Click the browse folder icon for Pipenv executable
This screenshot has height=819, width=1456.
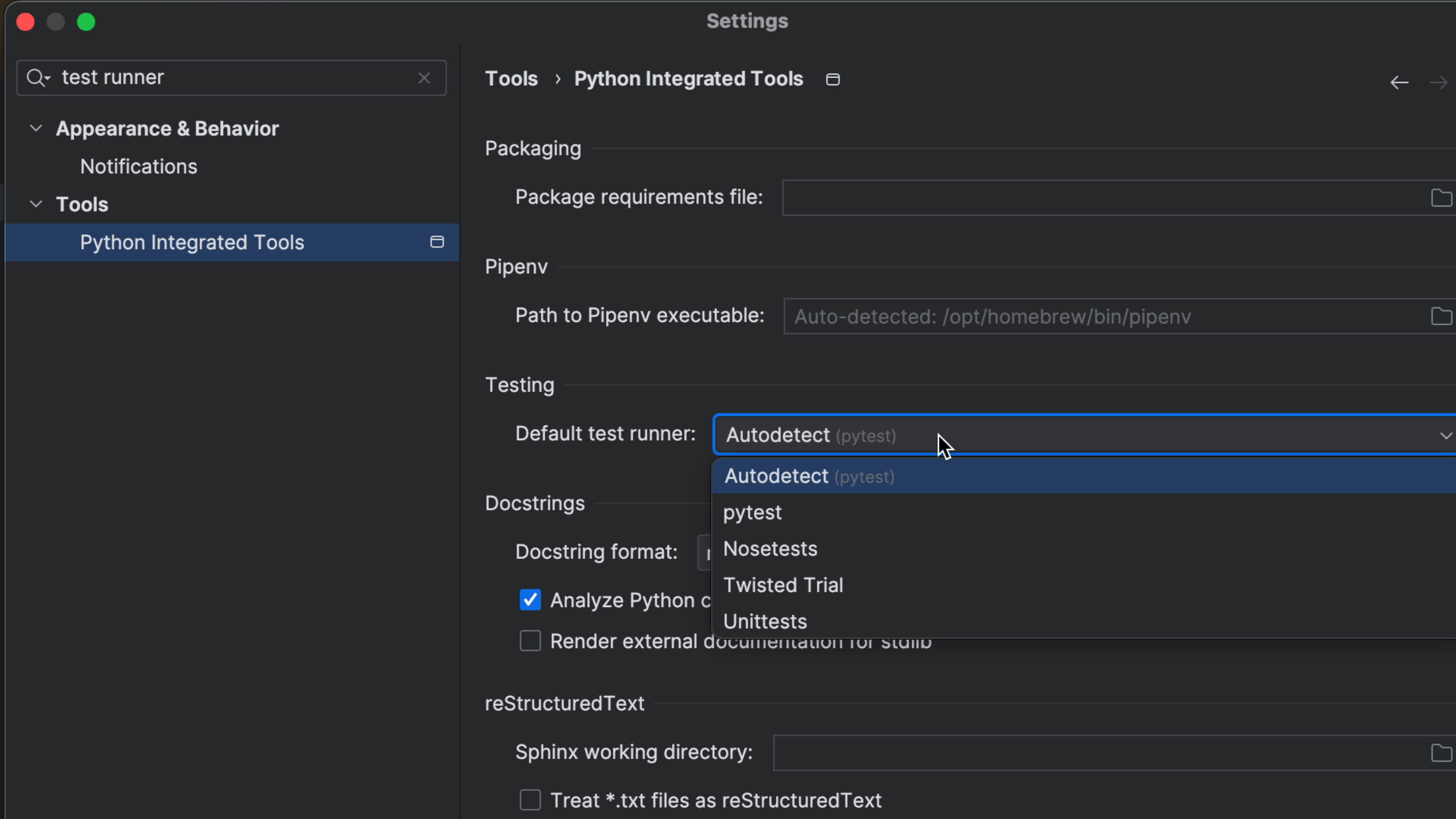tap(1441, 316)
